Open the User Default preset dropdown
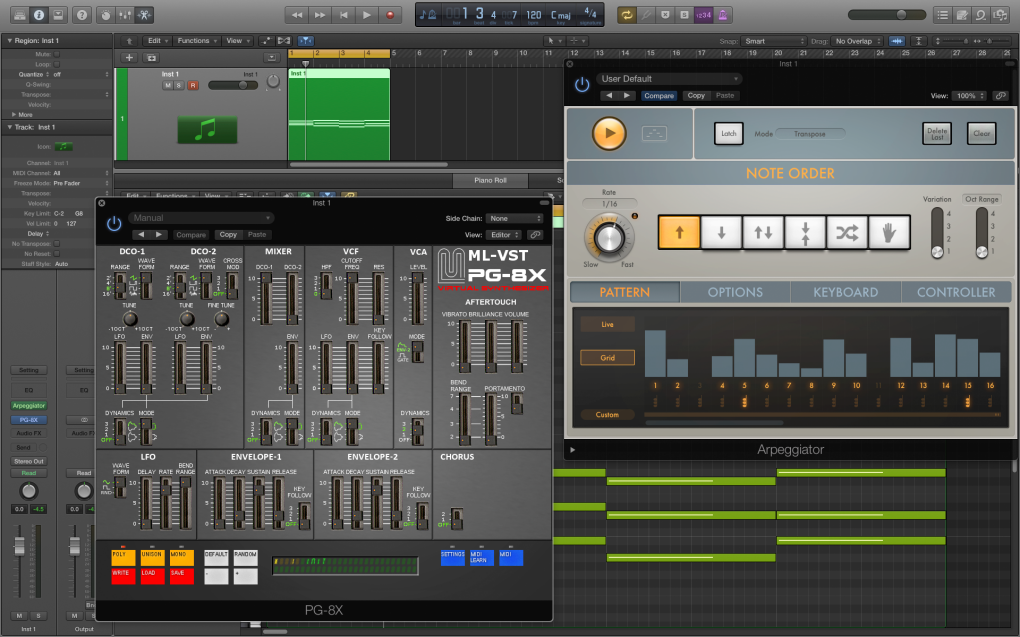The image size is (1020, 637). 670,79
